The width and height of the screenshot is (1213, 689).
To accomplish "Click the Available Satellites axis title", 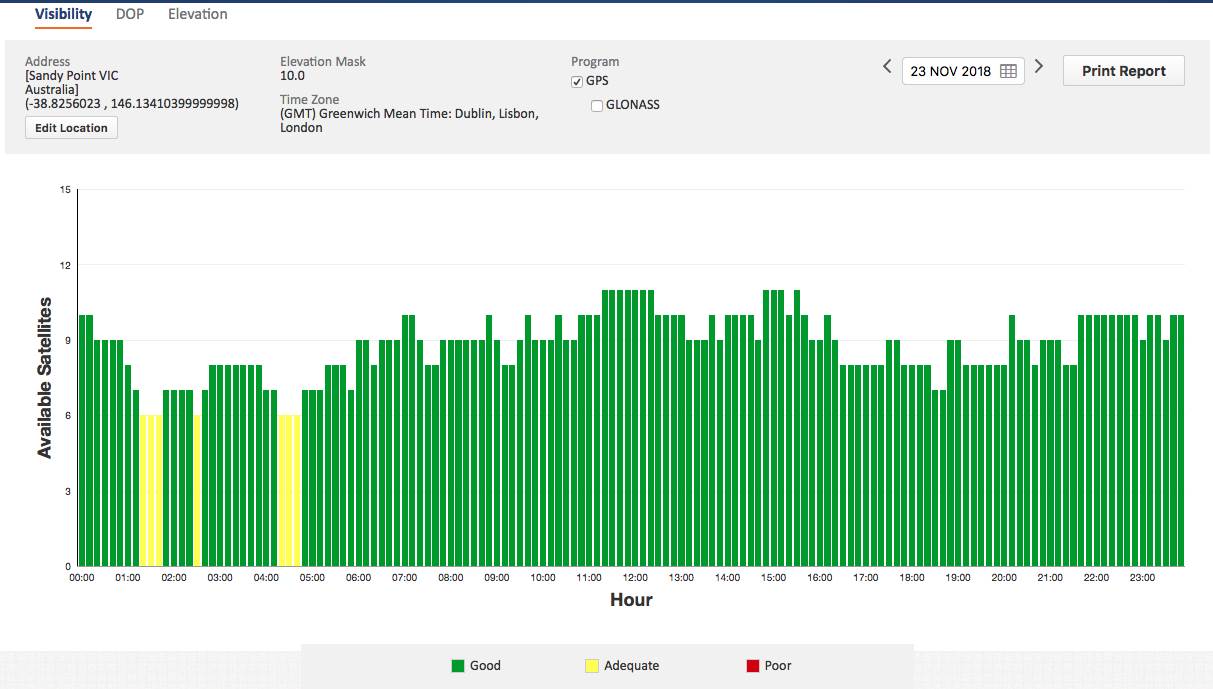I will click(x=45, y=378).
